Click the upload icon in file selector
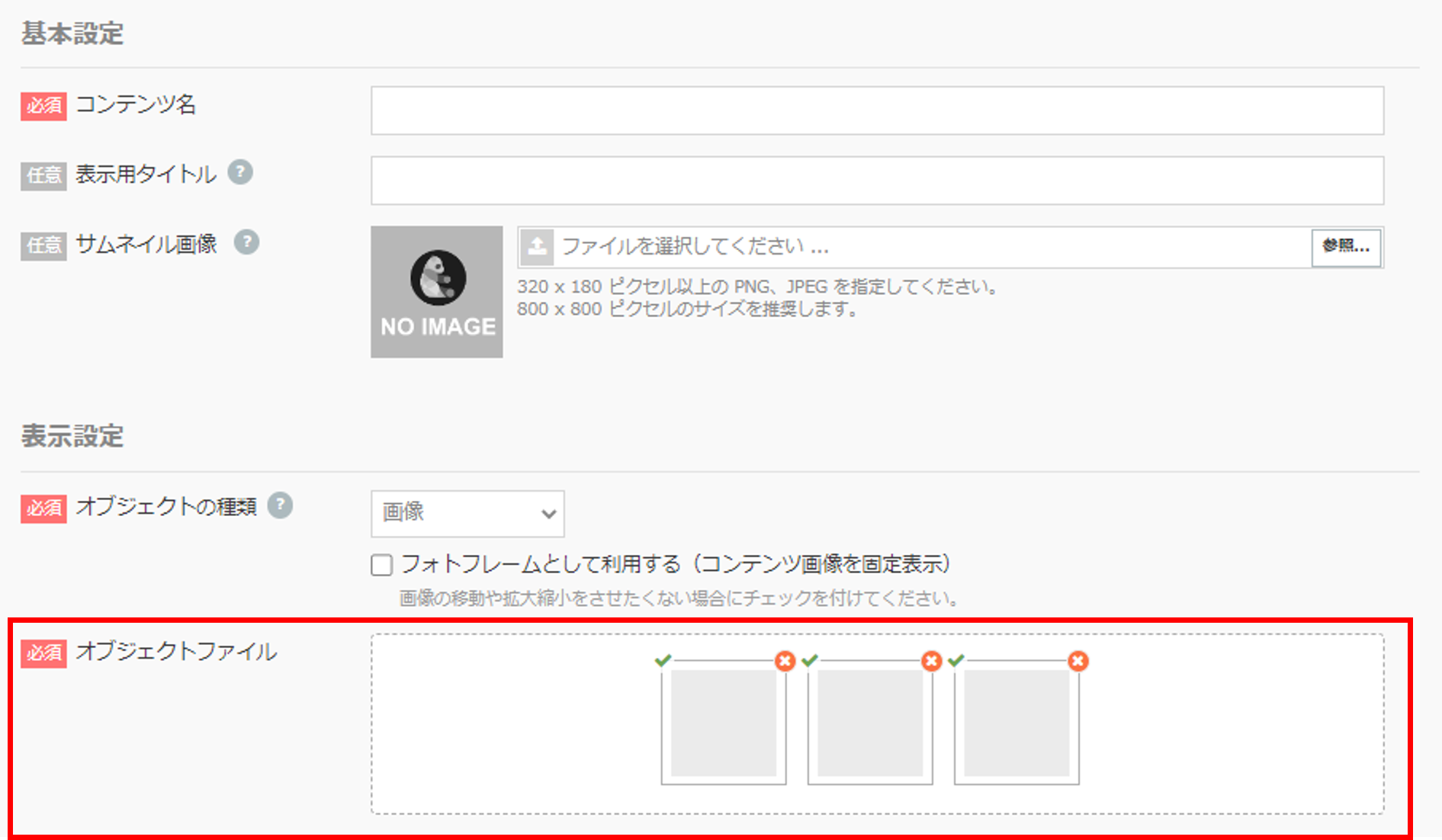This screenshot has width=1442, height=840. tap(537, 247)
